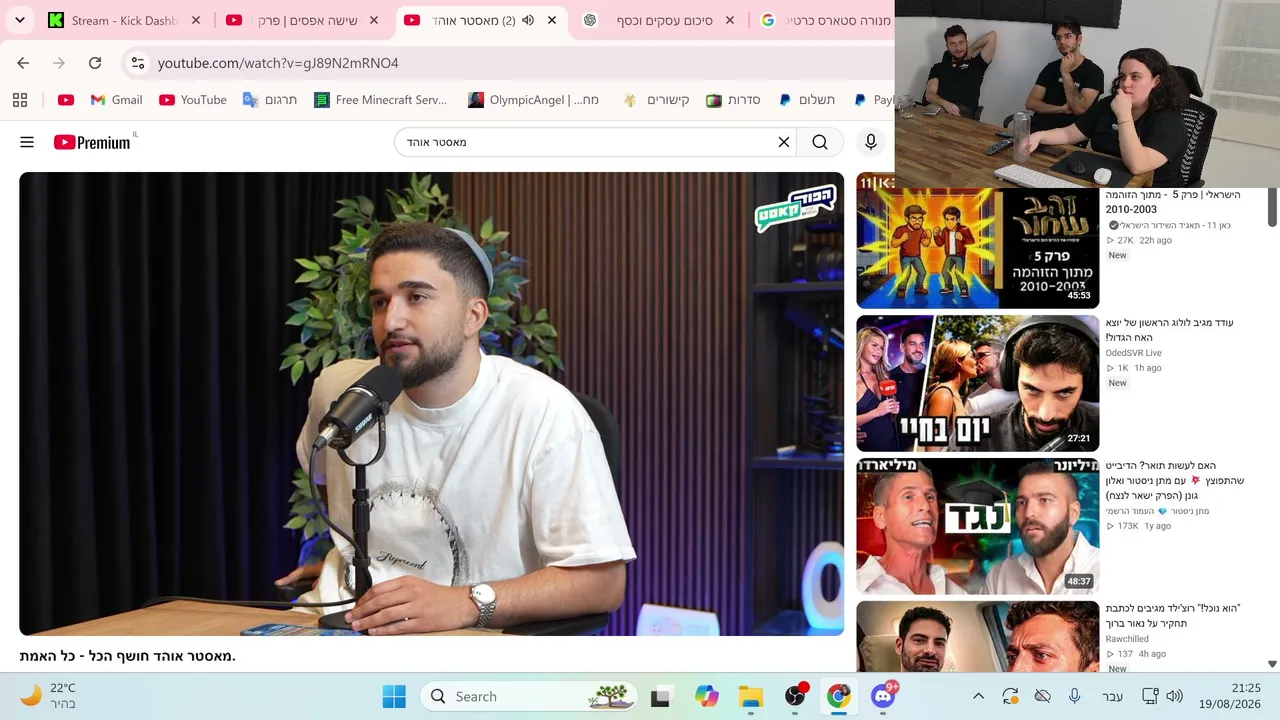This screenshot has height=720, width=1280.
Task: Open the תשלום PayPal bookmark
Action: tap(806, 100)
